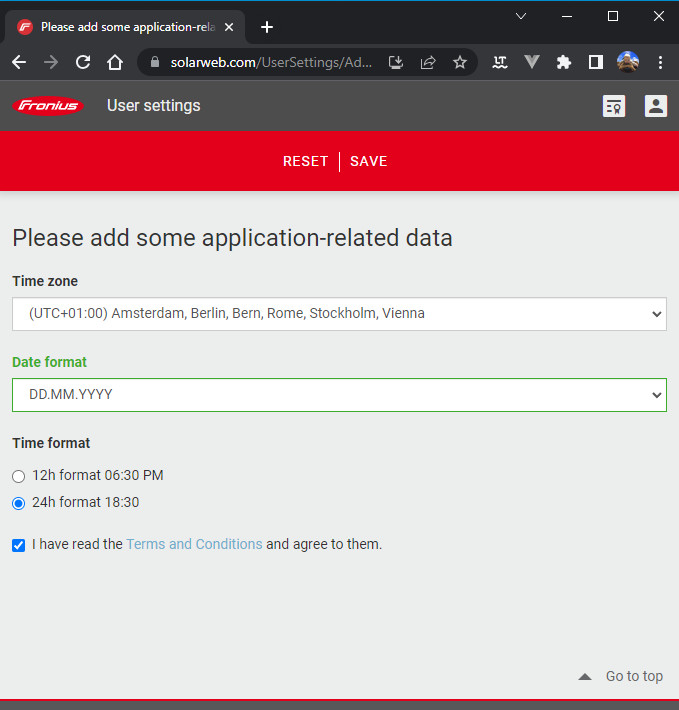679x710 pixels.
Task: Open the tab search chevron
Action: pyautogui.click(x=521, y=16)
